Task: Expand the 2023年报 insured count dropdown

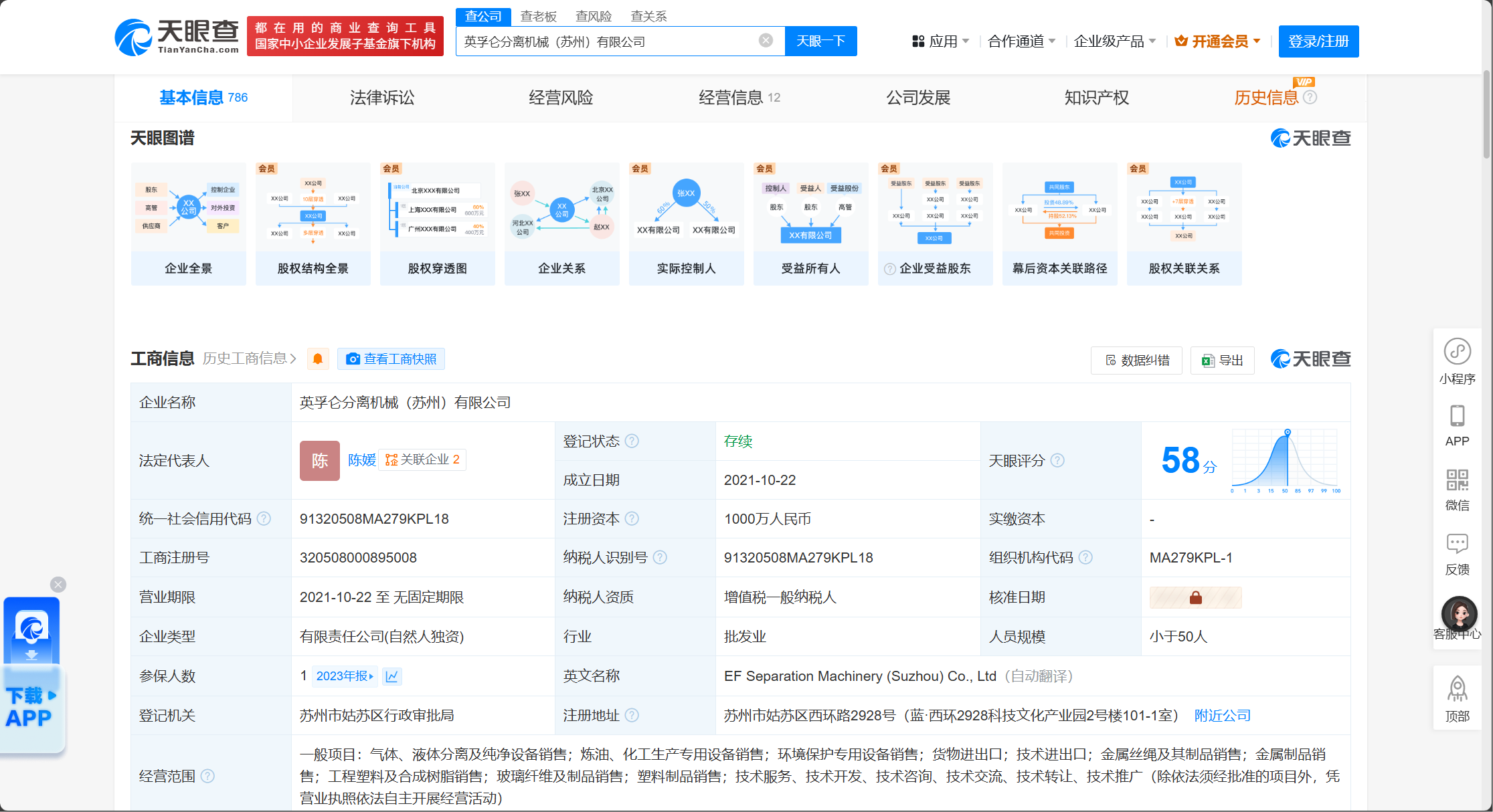Action: 345,676
